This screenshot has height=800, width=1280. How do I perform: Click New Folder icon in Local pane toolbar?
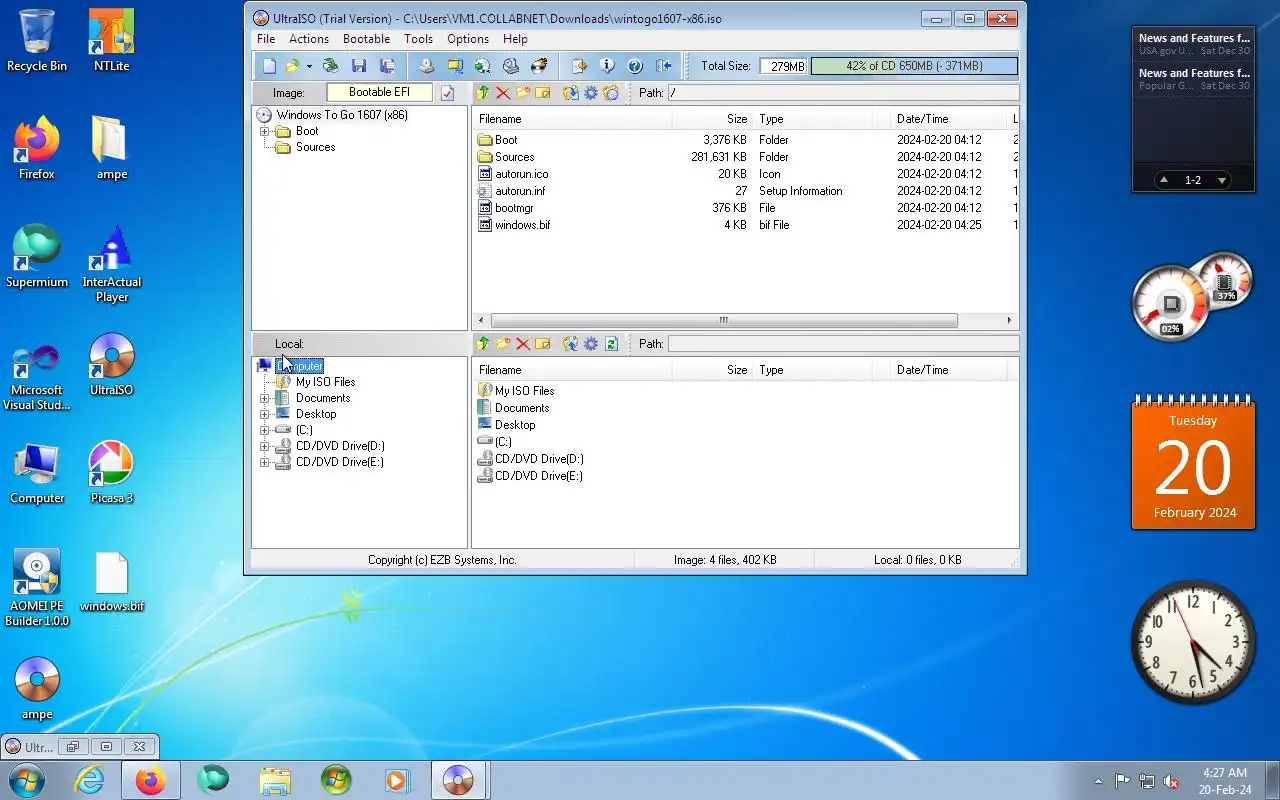coord(503,344)
